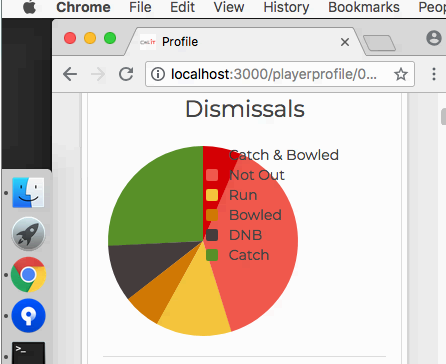This screenshot has width=446, height=364.
Task: Click the Dismissals chart heading
Action: point(245,109)
